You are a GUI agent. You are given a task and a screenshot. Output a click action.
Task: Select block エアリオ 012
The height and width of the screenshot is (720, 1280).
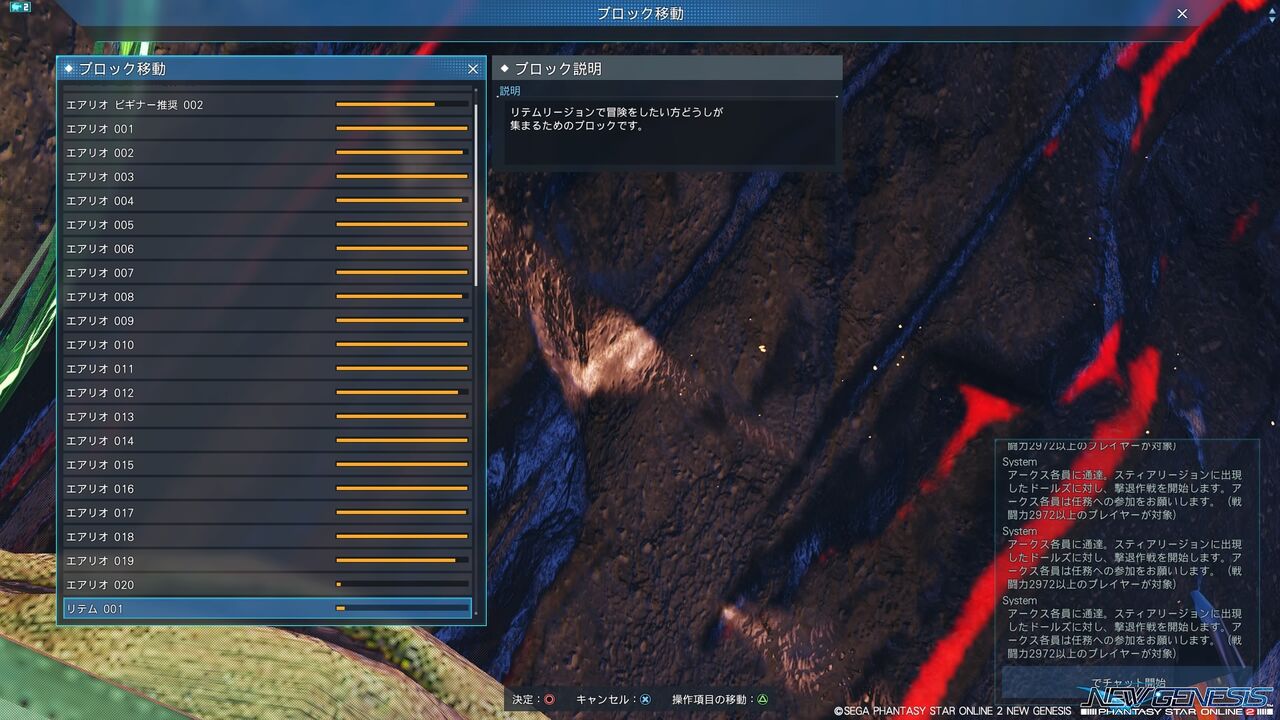coord(266,392)
